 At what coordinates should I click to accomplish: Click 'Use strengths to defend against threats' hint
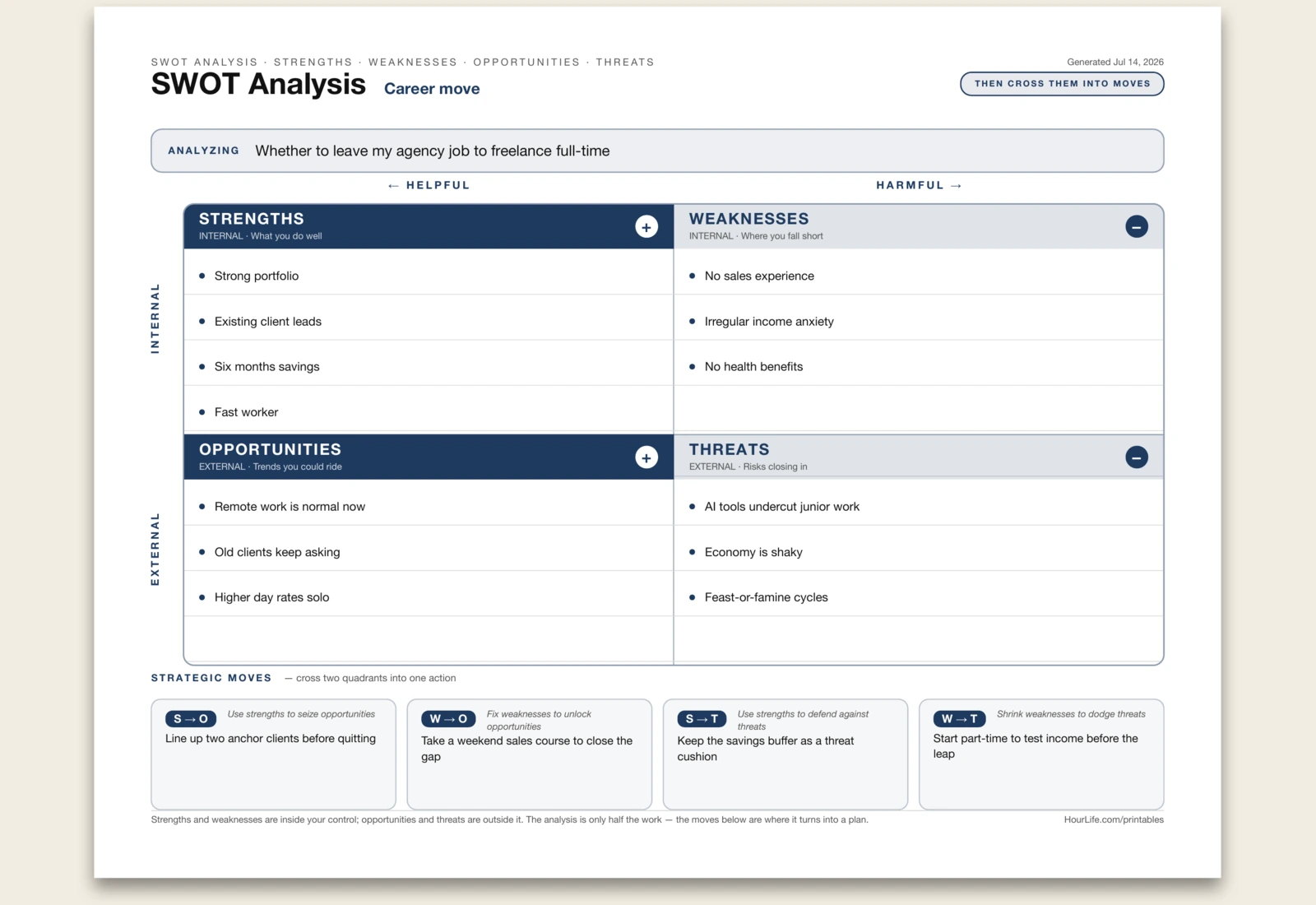click(x=803, y=720)
